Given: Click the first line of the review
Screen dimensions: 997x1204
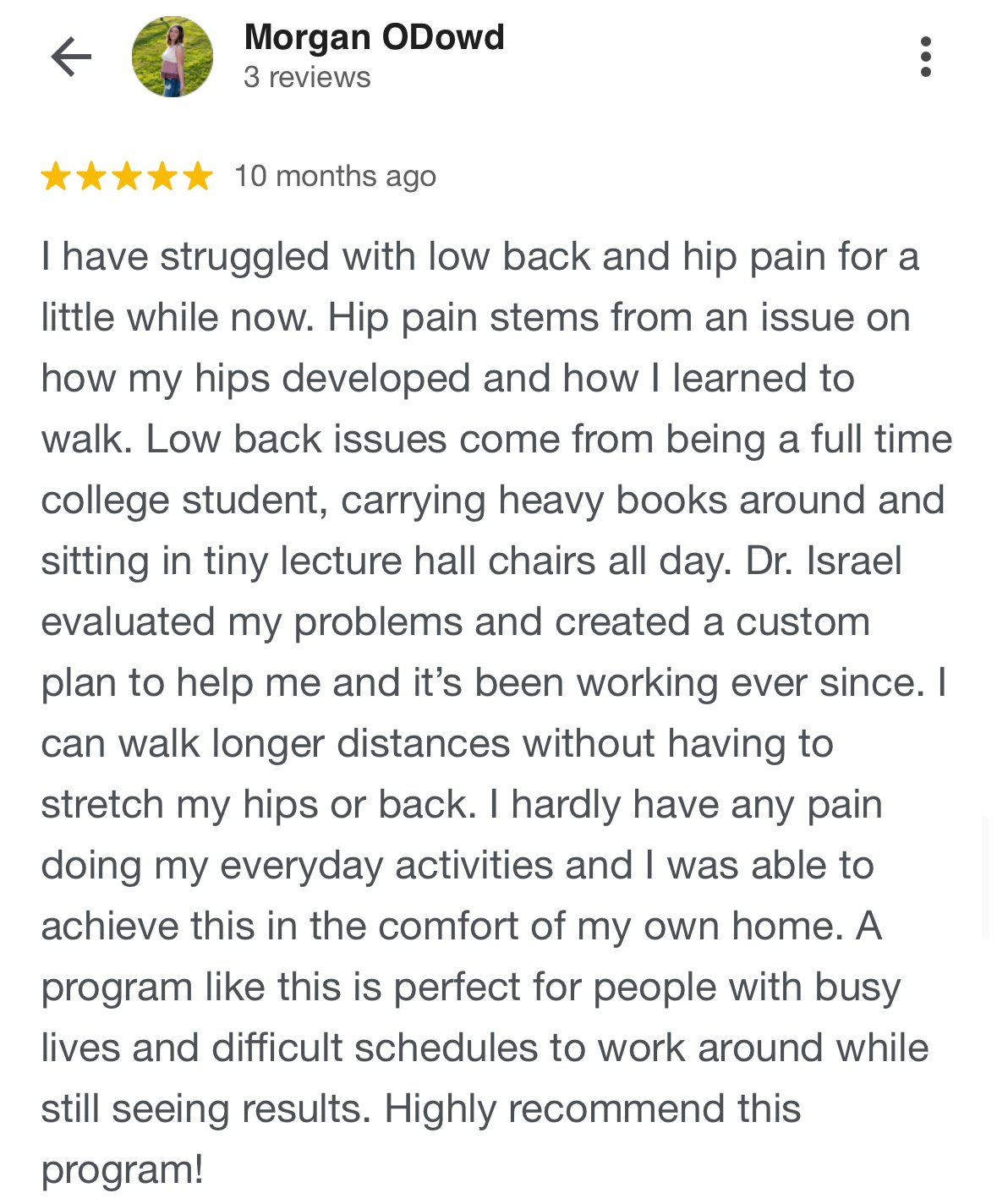Looking at the screenshot, I should (479, 257).
